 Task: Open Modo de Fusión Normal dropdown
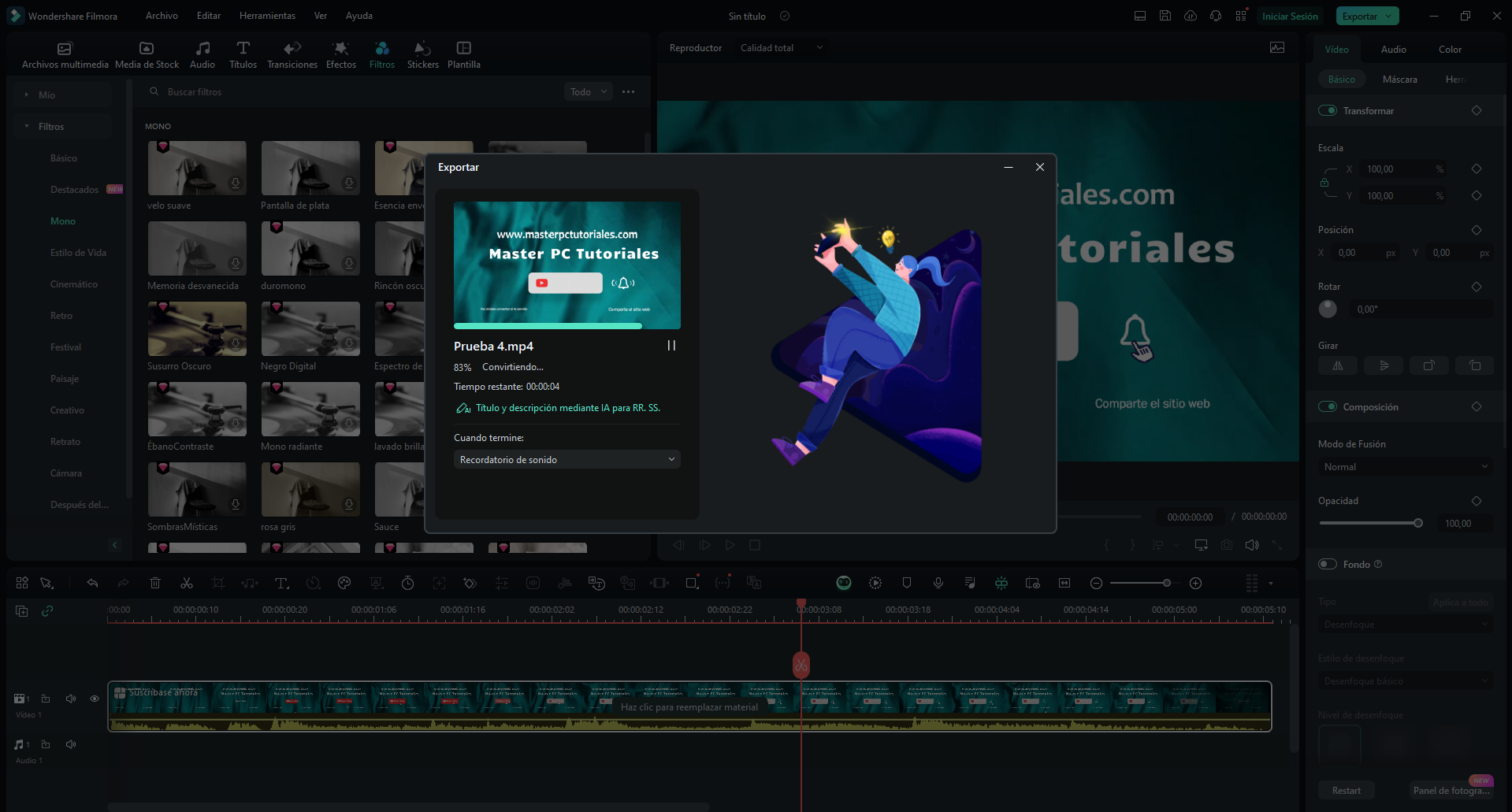[x=1406, y=466]
